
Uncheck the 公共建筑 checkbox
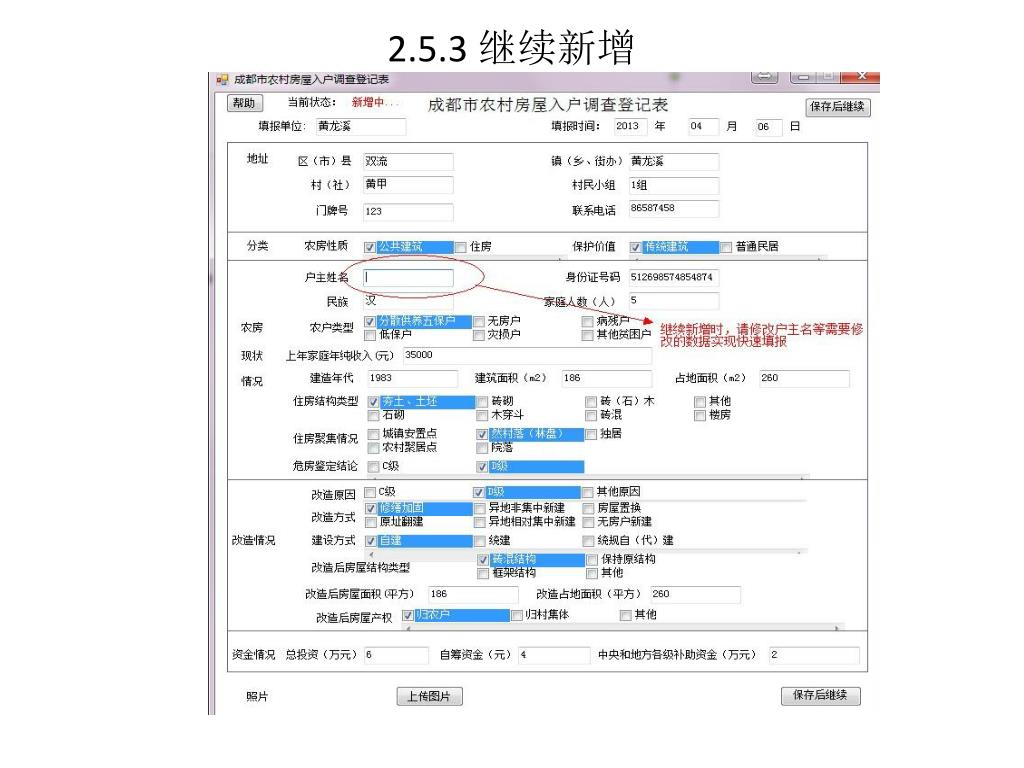pyautogui.click(x=370, y=247)
